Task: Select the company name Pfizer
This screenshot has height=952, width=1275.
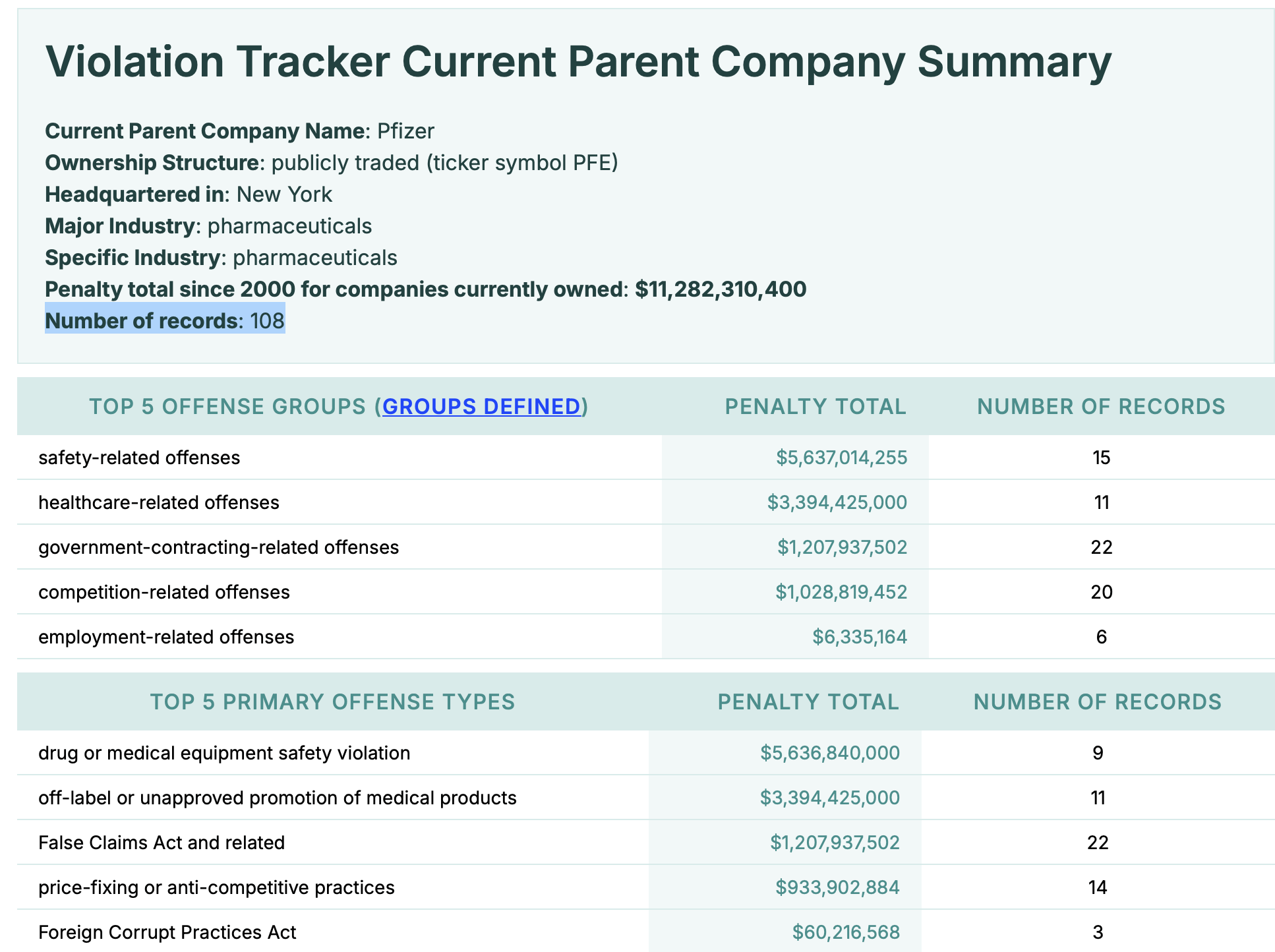Action: tap(405, 131)
